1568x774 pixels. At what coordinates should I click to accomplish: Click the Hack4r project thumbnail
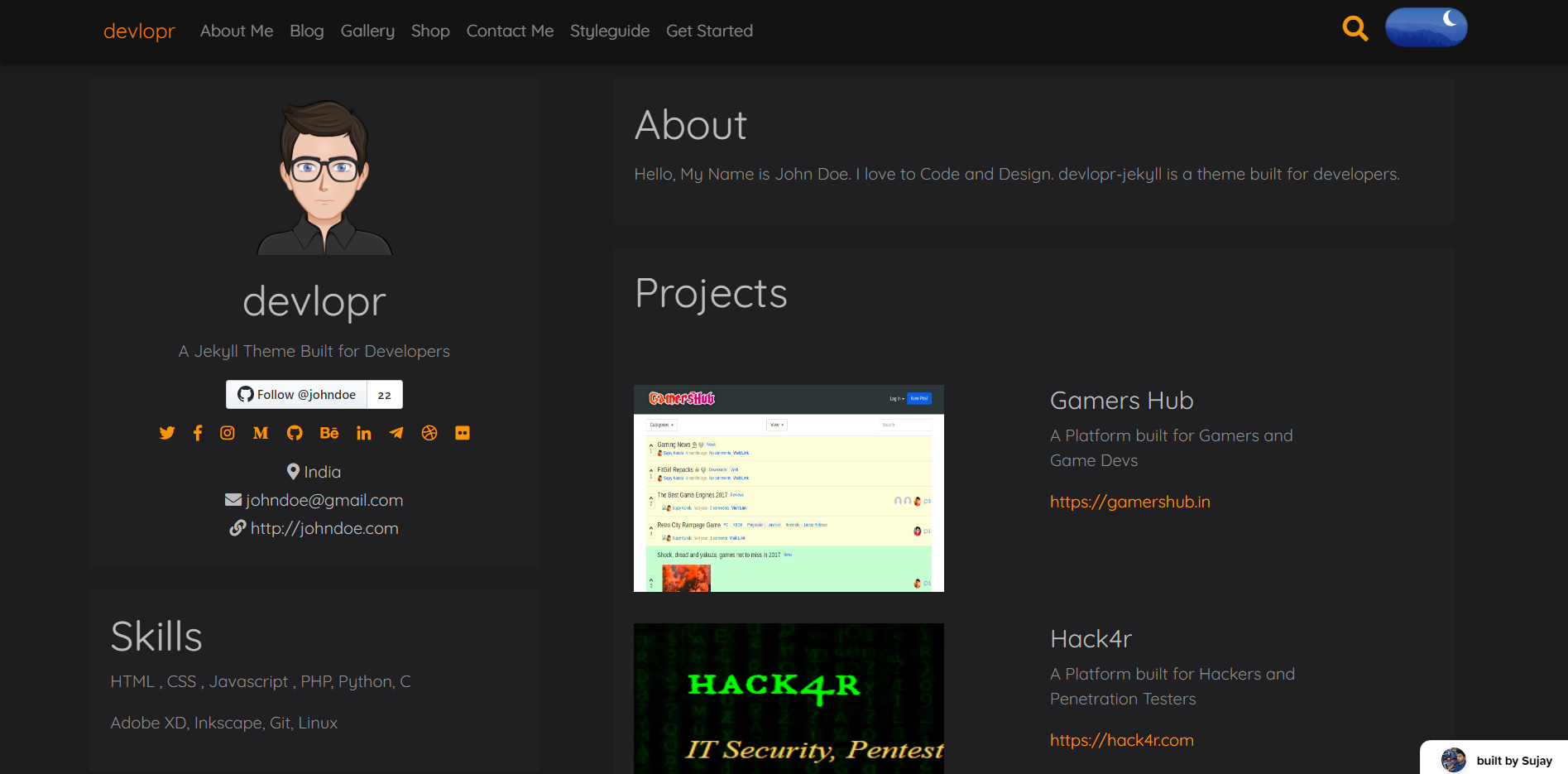click(x=788, y=698)
